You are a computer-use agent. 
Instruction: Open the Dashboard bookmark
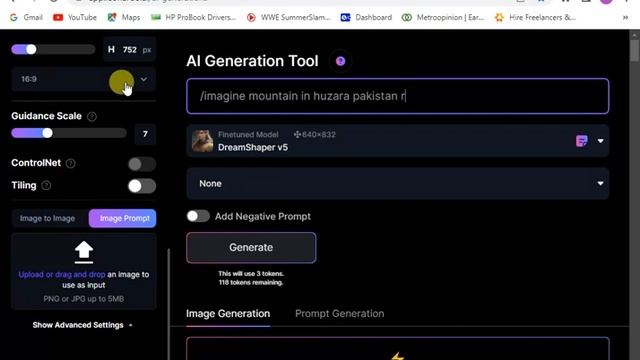point(366,18)
